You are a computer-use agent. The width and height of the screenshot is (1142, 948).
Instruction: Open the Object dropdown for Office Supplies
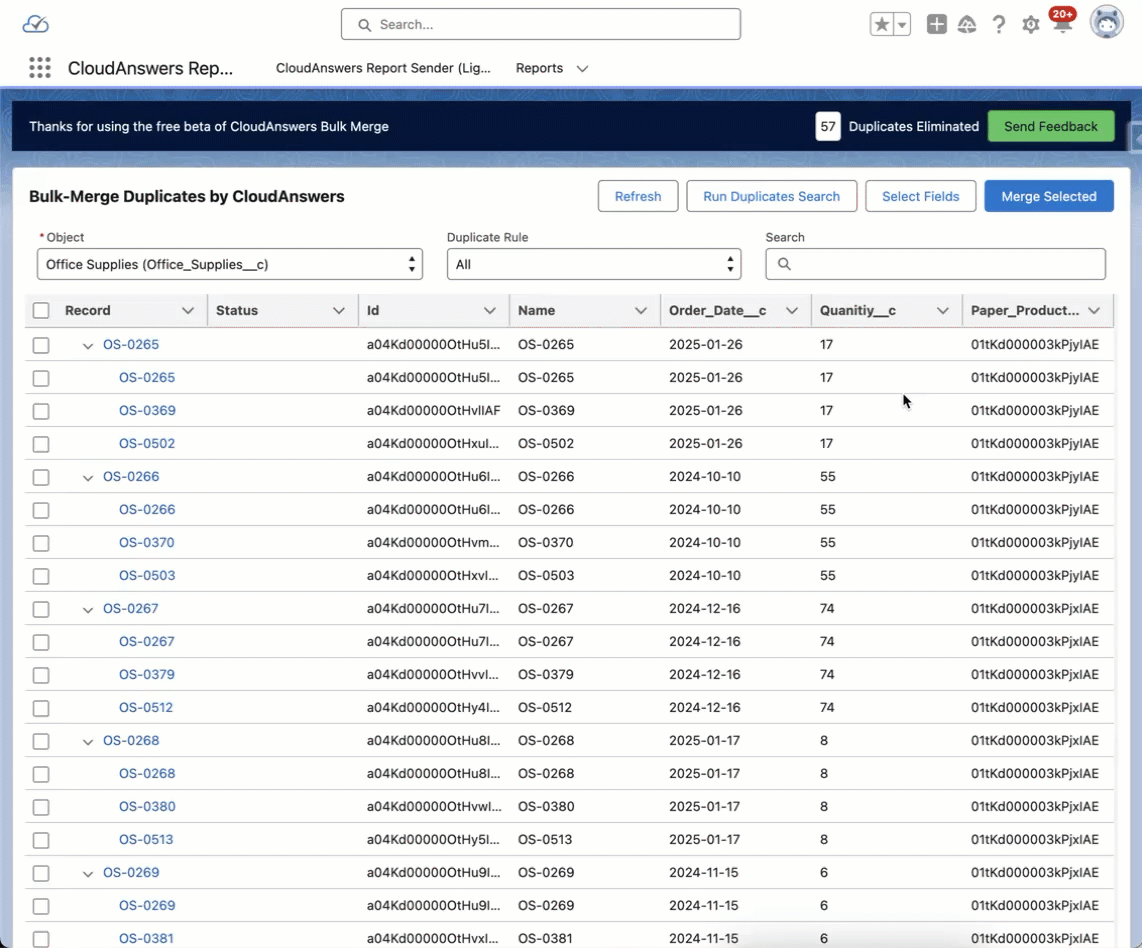click(x=230, y=265)
